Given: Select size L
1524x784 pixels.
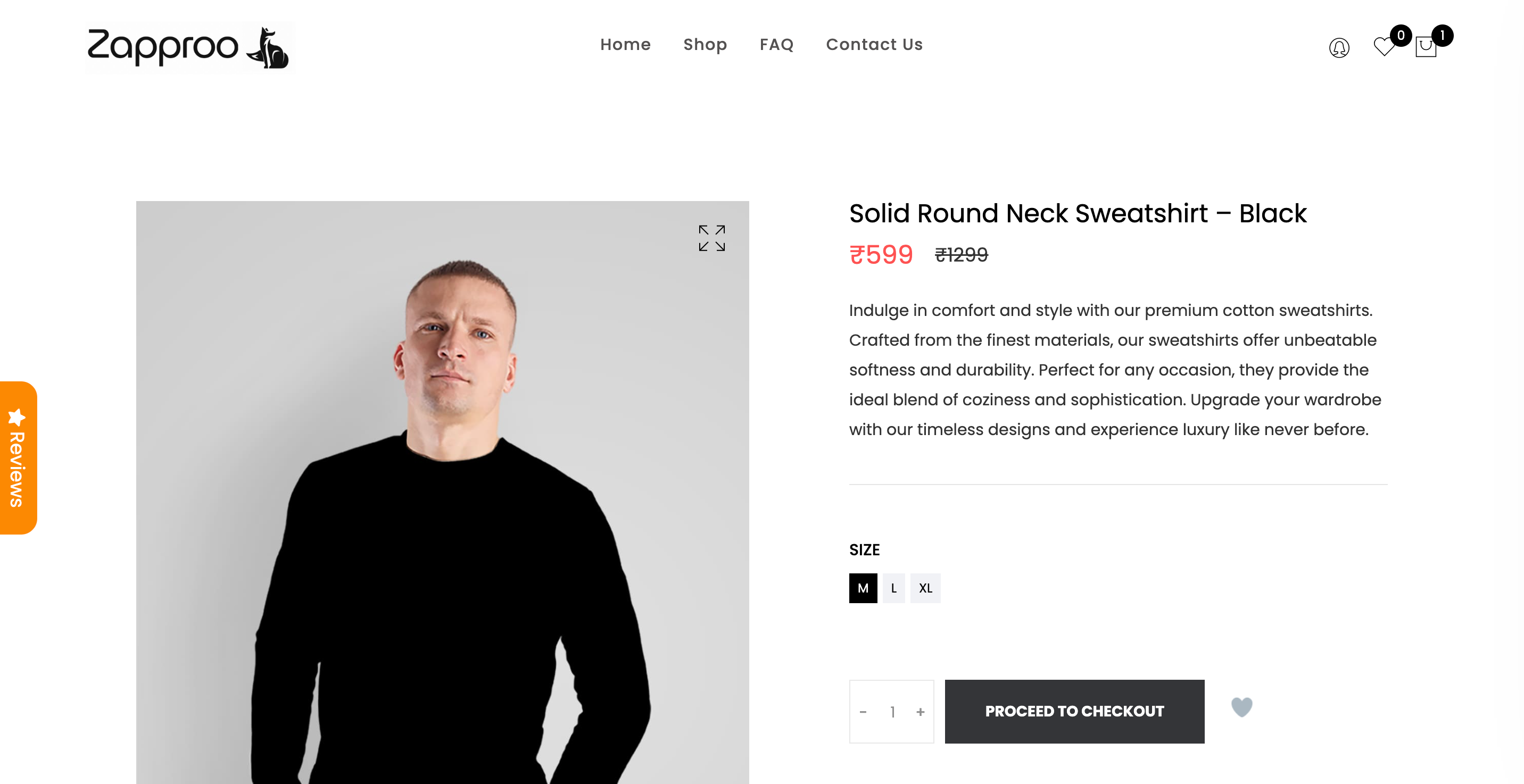Looking at the screenshot, I should [893, 588].
